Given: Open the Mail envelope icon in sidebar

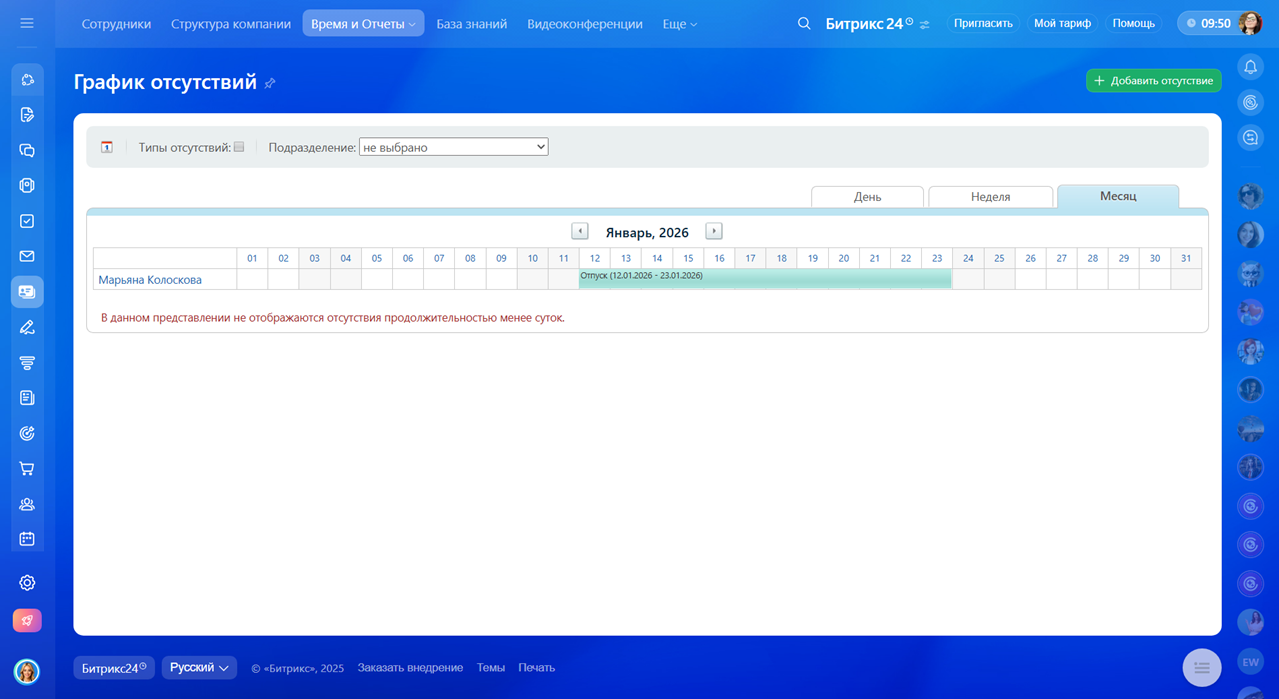Looking at the screenshot, I should pos(27,256).
